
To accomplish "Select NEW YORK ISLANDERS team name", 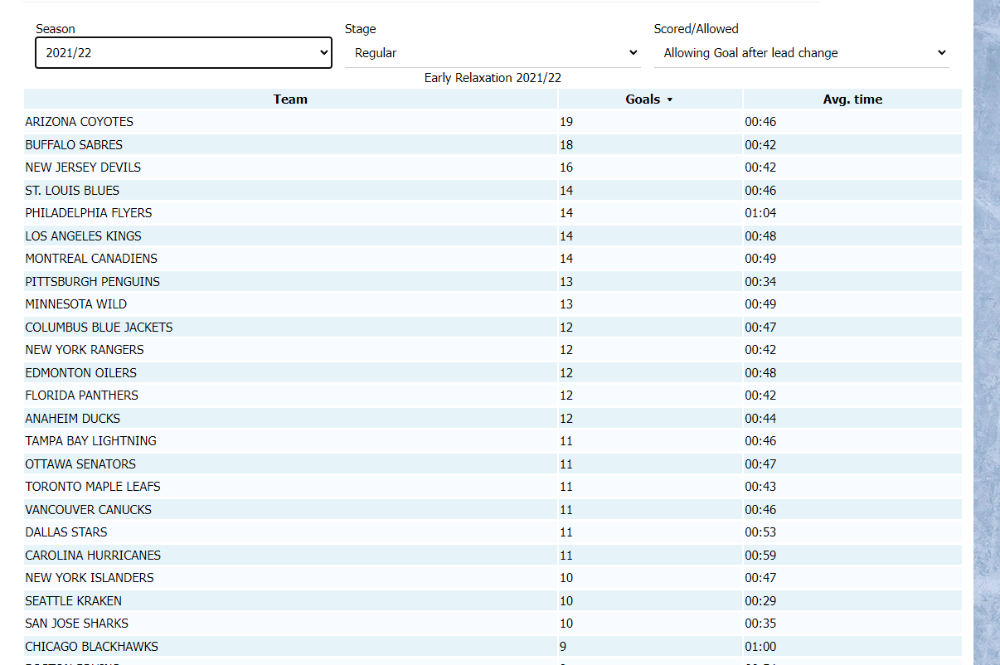I will click(x=89, y=578).
